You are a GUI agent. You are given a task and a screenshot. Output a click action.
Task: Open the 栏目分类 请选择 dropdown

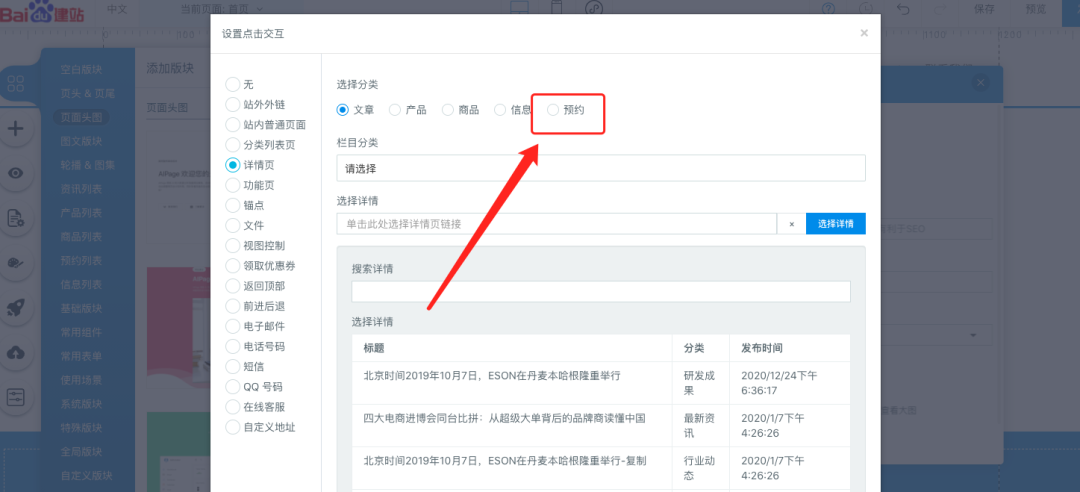click(x=601, y=168)
